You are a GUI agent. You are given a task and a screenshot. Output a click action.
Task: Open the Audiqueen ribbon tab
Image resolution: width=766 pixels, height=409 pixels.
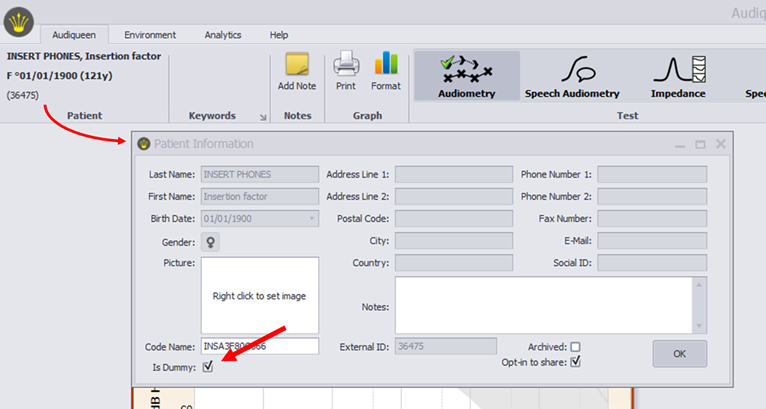(74, 35)
